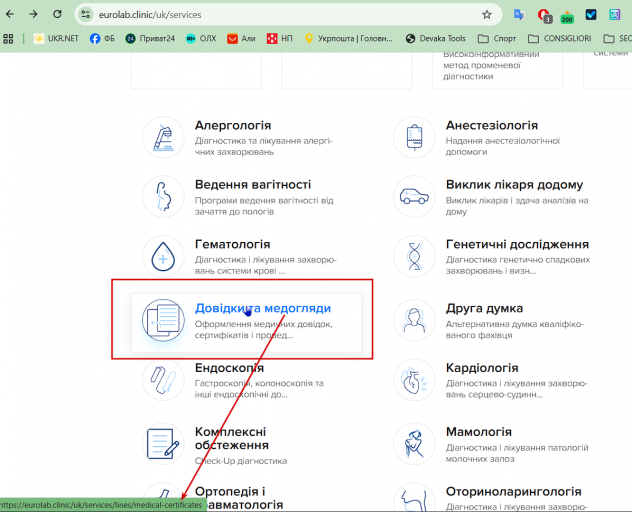Click the Друга думка person icon
Image resolution: width=632 pixels, height=512 pixels.
pos(414,321)
